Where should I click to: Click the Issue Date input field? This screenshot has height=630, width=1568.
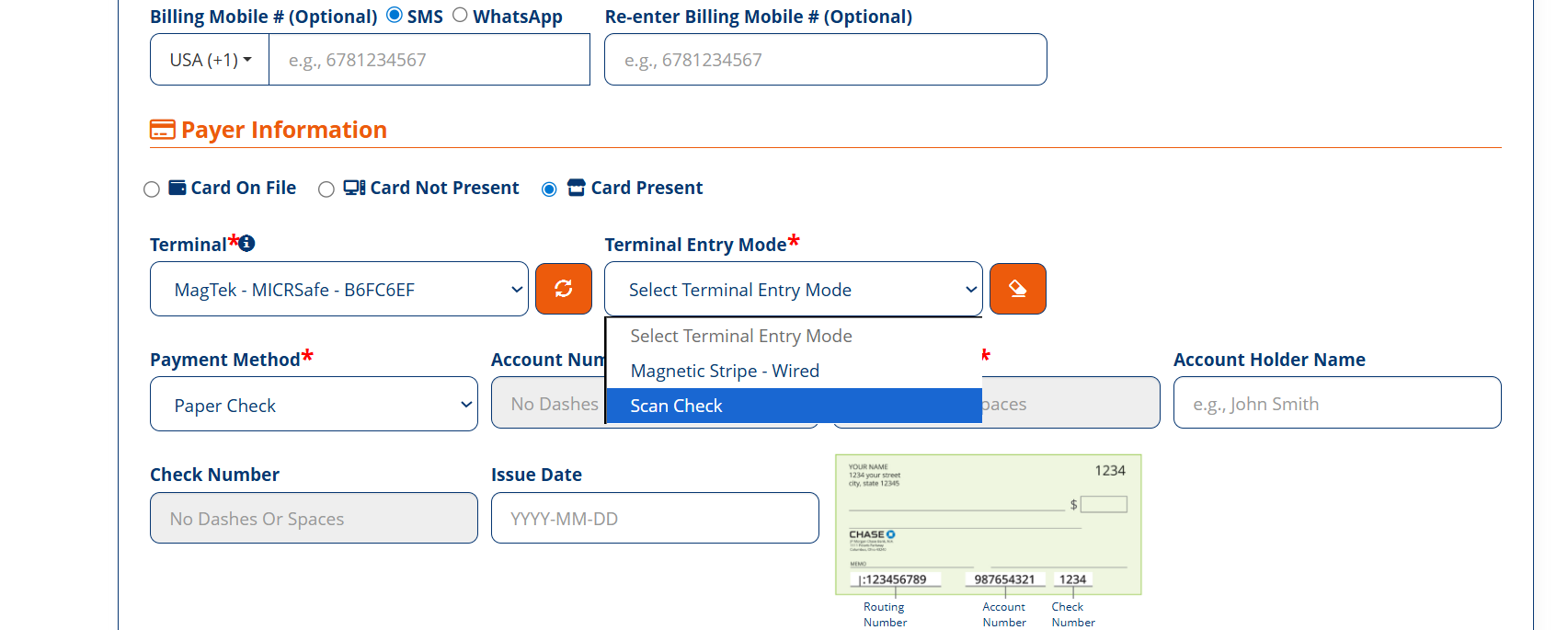(x=655, y=519)
